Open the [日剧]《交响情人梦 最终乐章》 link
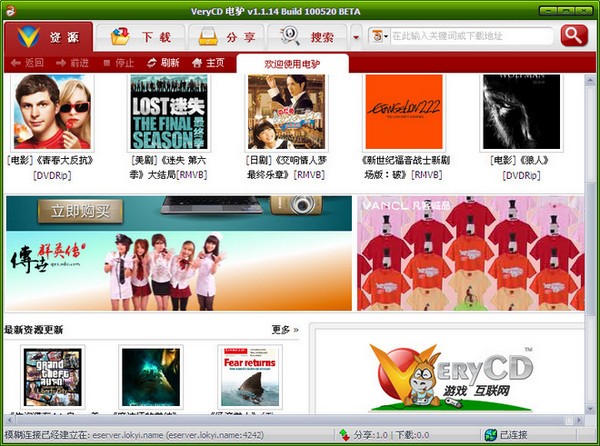 (x=286, y=168)
